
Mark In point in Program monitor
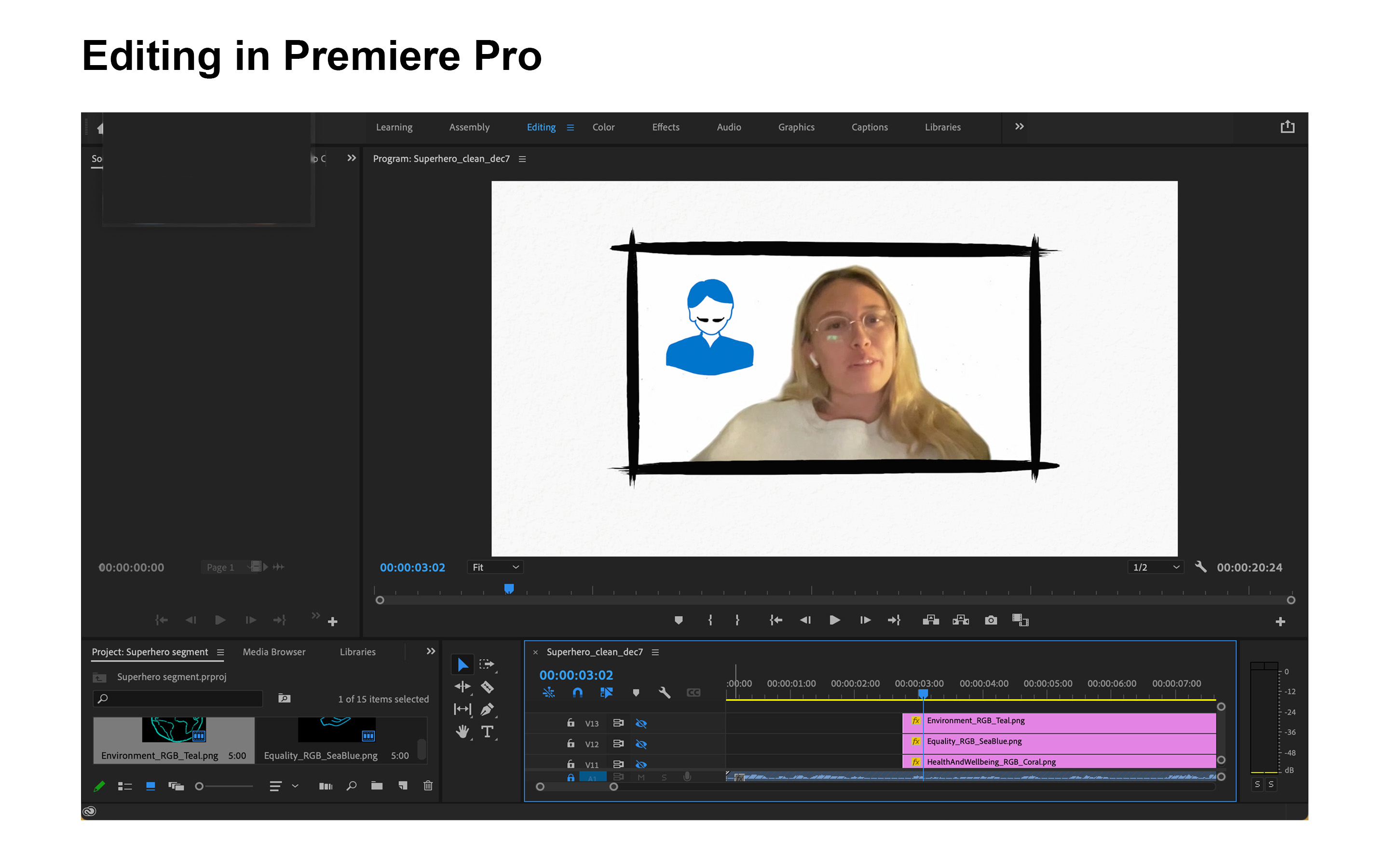click(710, 620)
